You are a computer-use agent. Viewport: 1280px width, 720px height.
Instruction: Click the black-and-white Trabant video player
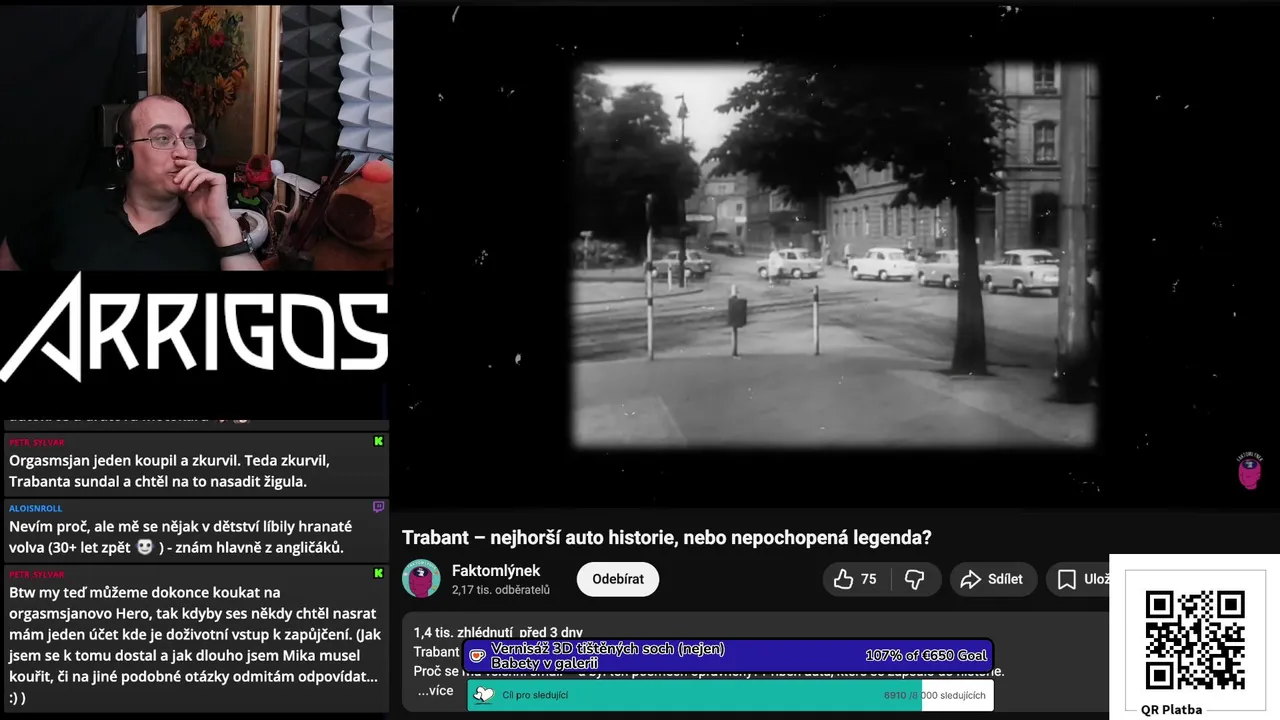pyautogui.click(x=836, y=255)
